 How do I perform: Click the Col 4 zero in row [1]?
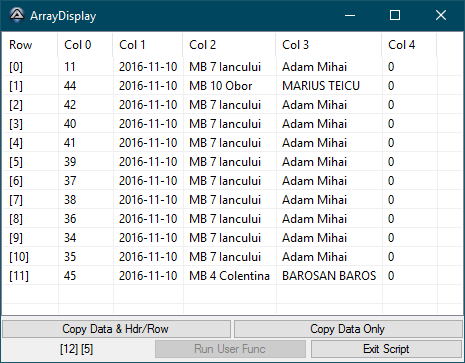(391, 86)
